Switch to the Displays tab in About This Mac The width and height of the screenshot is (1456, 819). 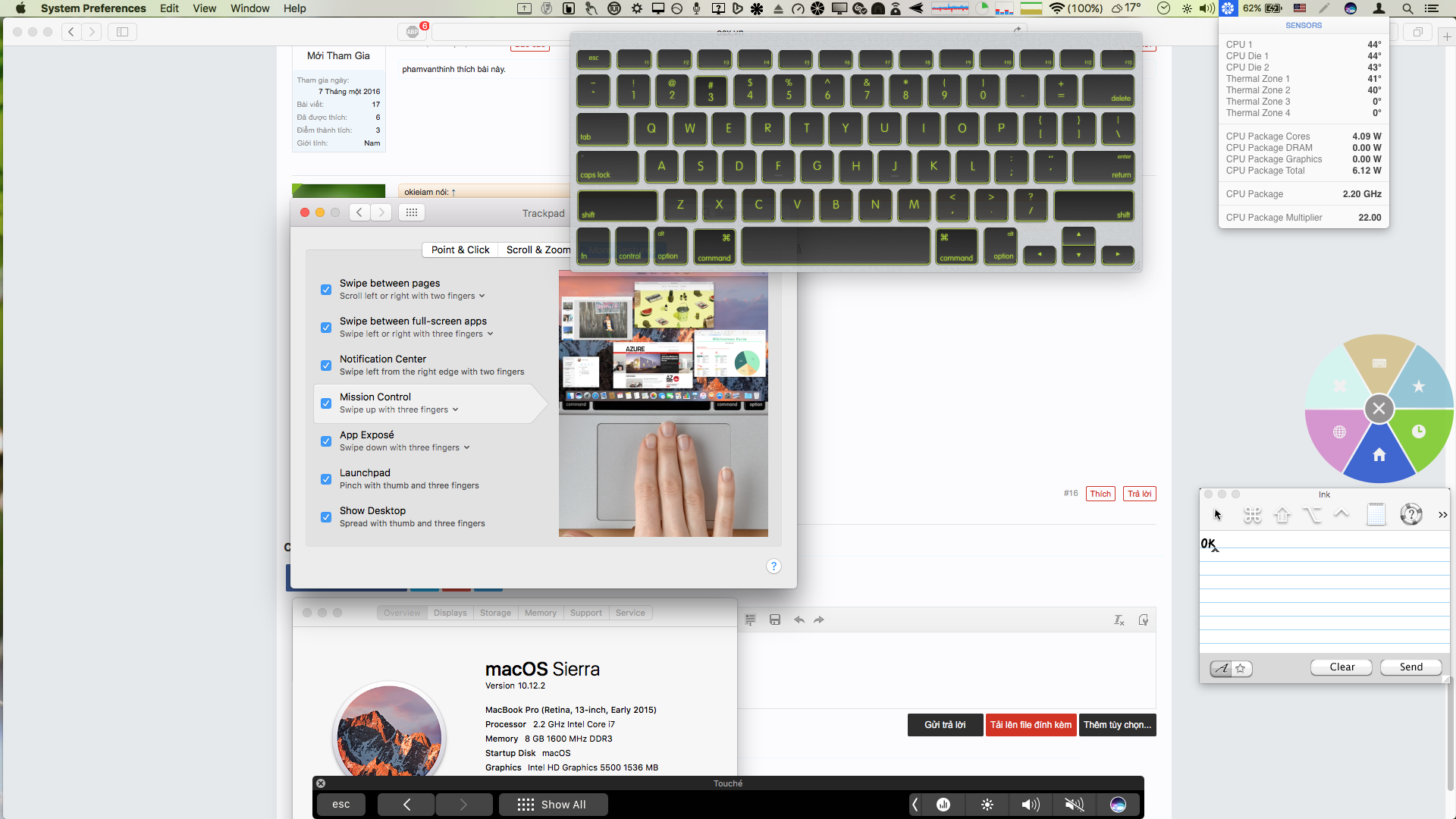(449, 612)
